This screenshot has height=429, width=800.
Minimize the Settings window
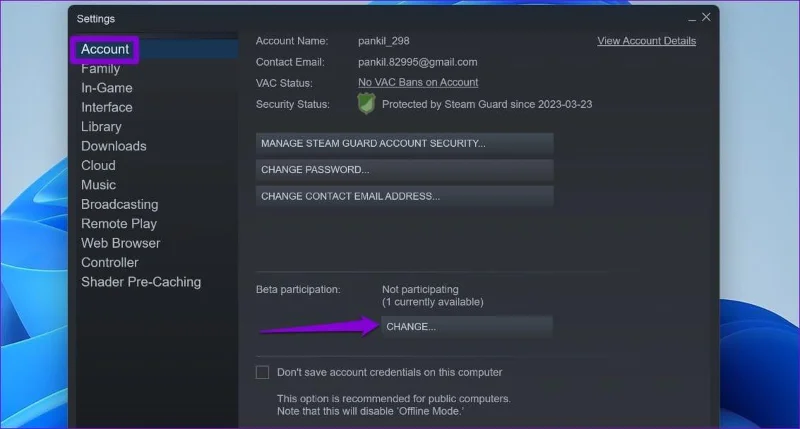click(x=692, y=18)
